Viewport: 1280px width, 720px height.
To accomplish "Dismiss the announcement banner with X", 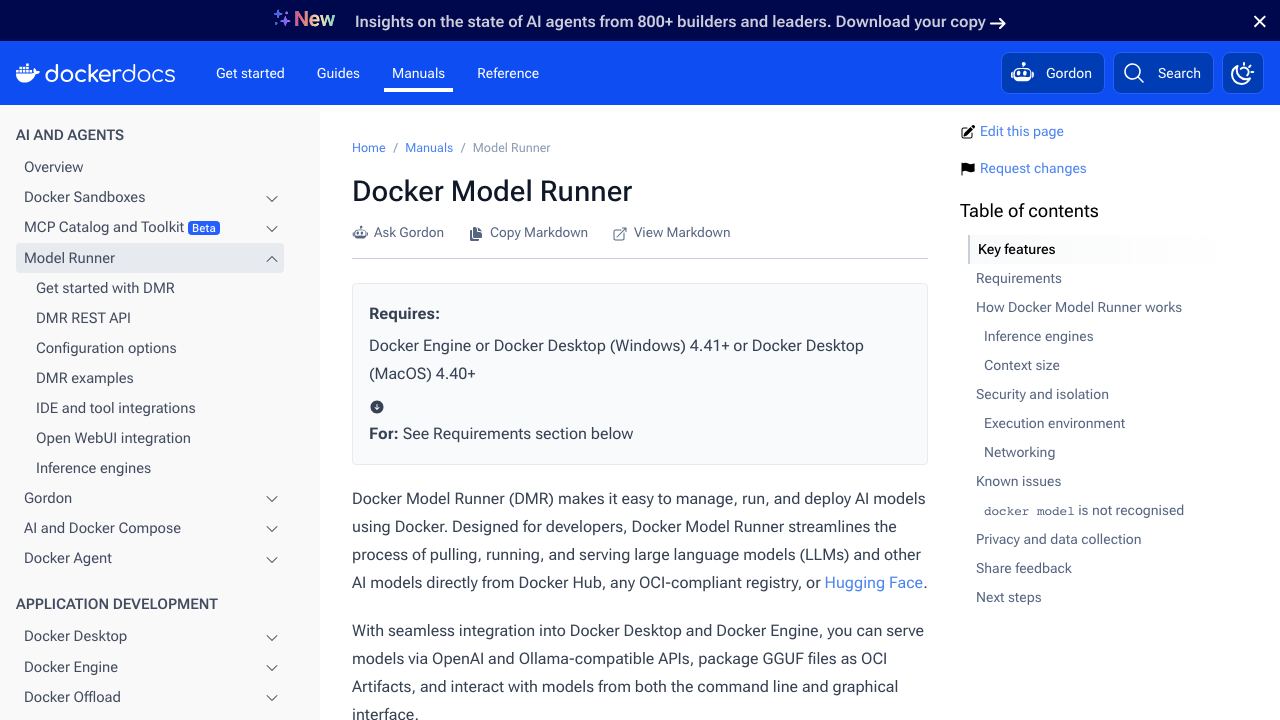I will (x=1260, y=21).
